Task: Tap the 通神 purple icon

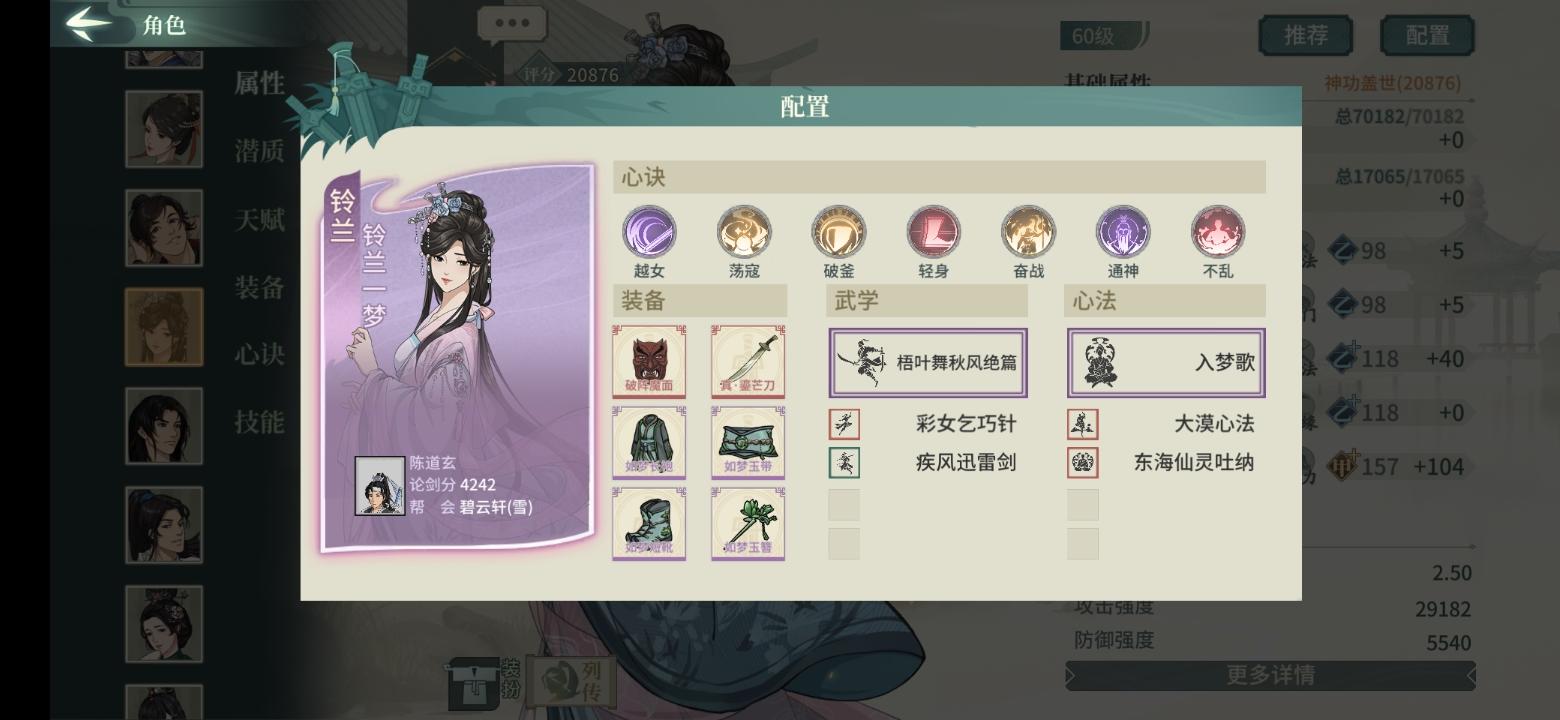Action: click(x=1123, y=232)
